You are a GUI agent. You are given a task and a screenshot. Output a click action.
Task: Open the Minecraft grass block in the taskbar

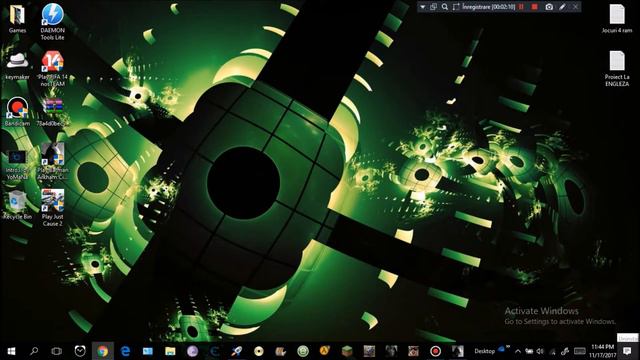pos(347,351)
